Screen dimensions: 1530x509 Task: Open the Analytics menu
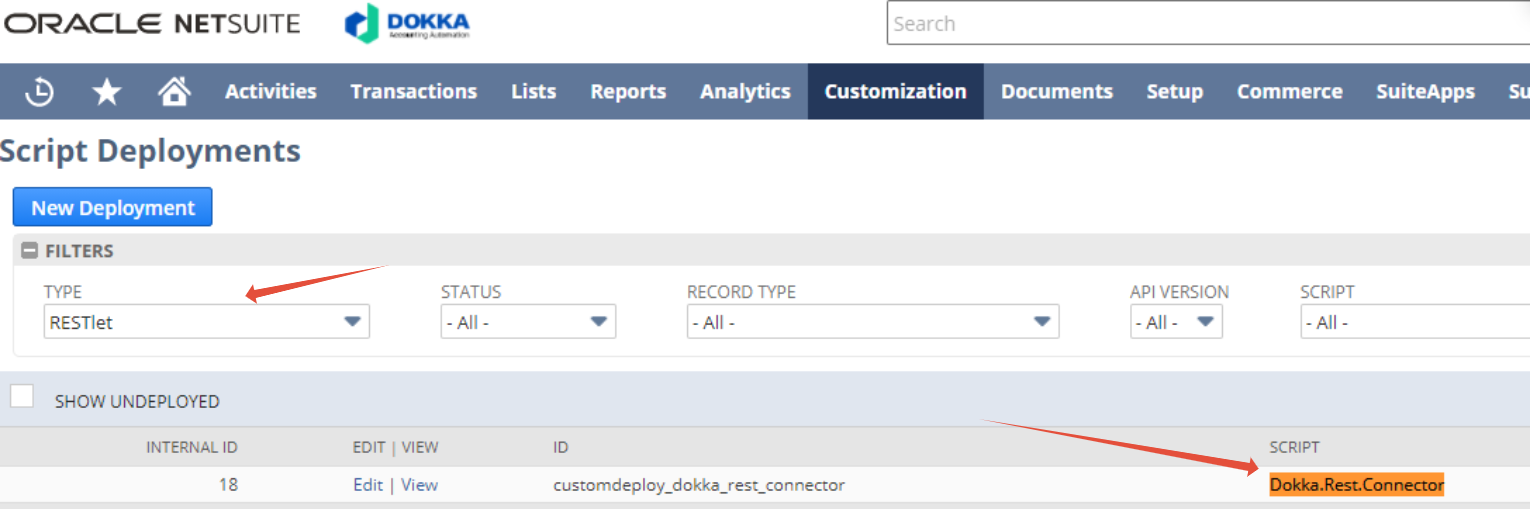point(746,91)
